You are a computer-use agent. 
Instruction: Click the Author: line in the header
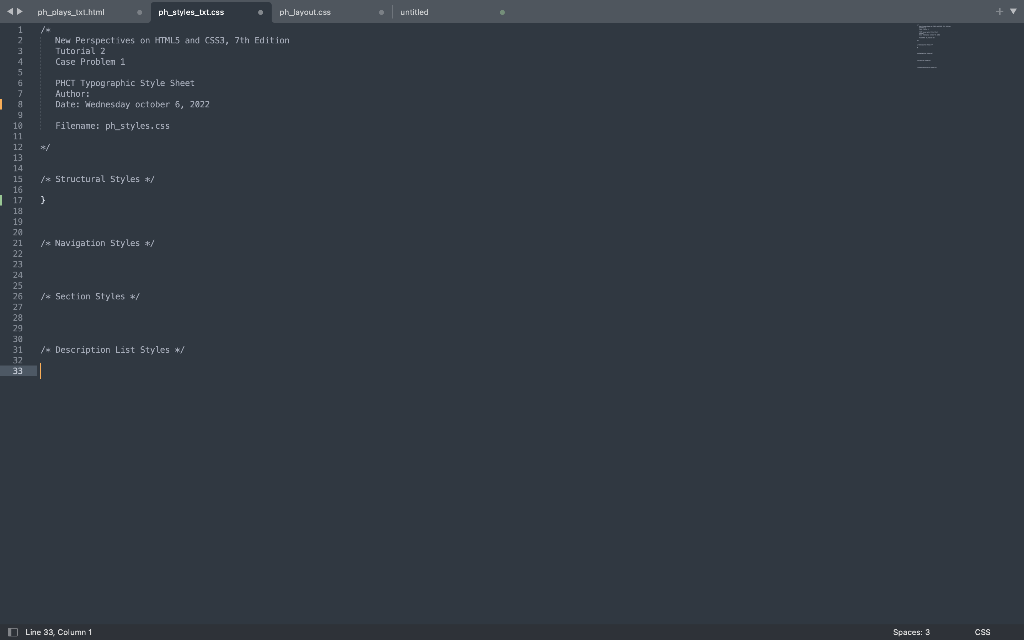coord(72,94)
